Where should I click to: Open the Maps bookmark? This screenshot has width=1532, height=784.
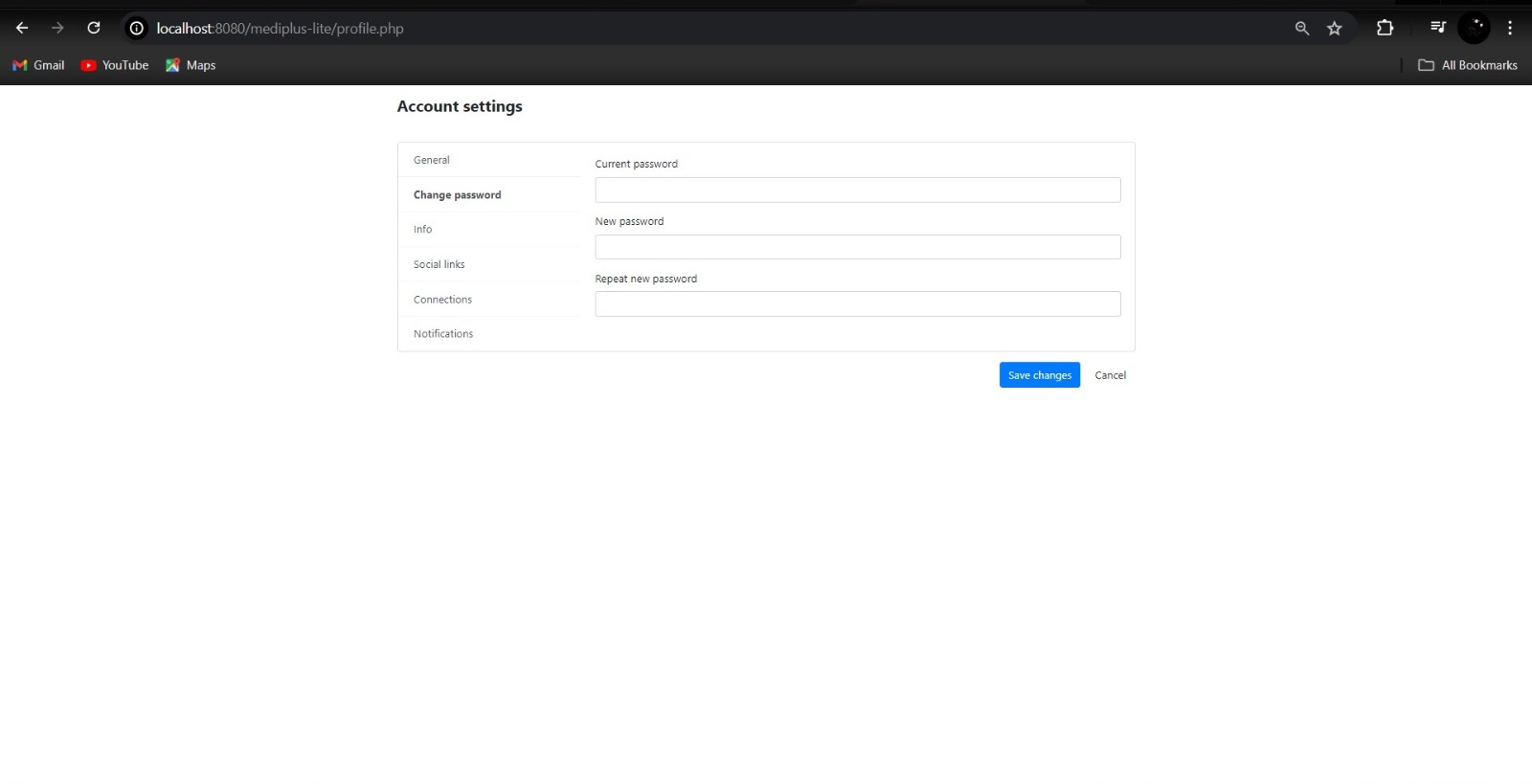[191, 65]
